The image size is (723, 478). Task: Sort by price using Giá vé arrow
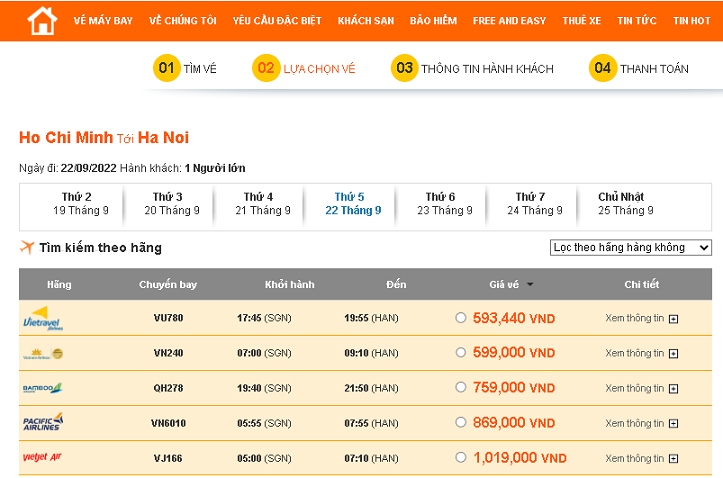[530, 284]
